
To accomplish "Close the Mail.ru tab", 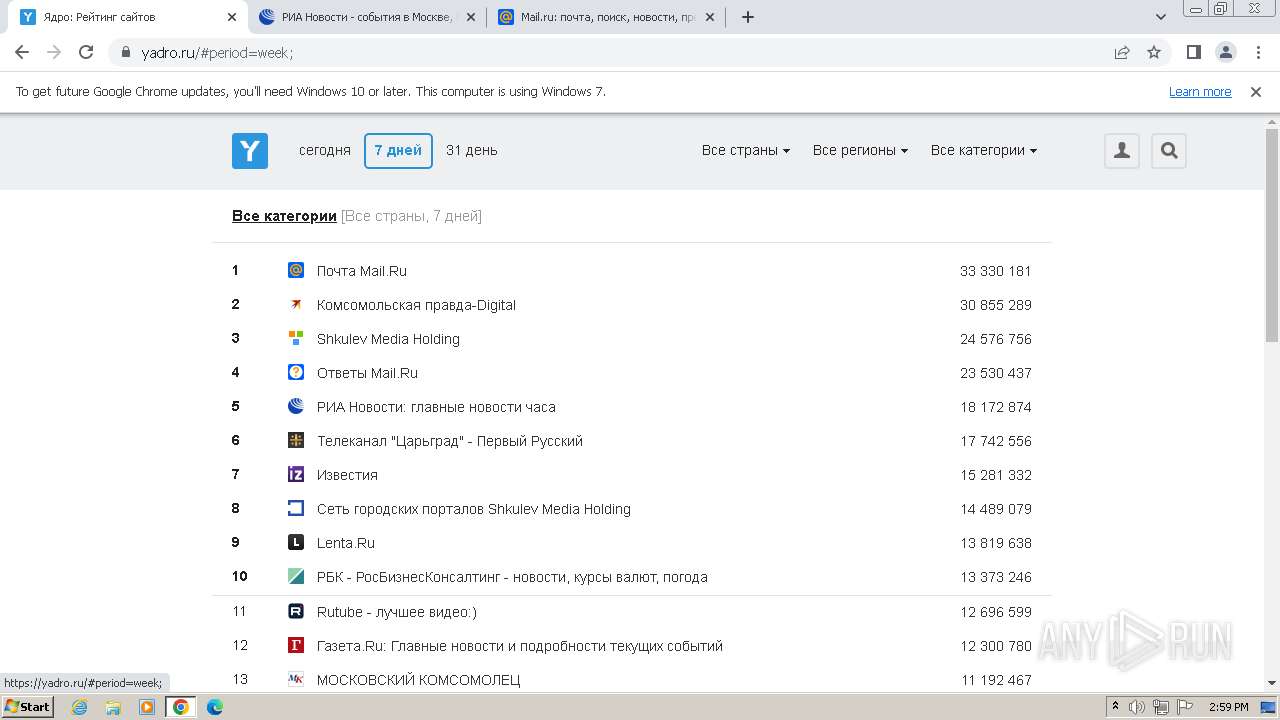I will (709, 17).
